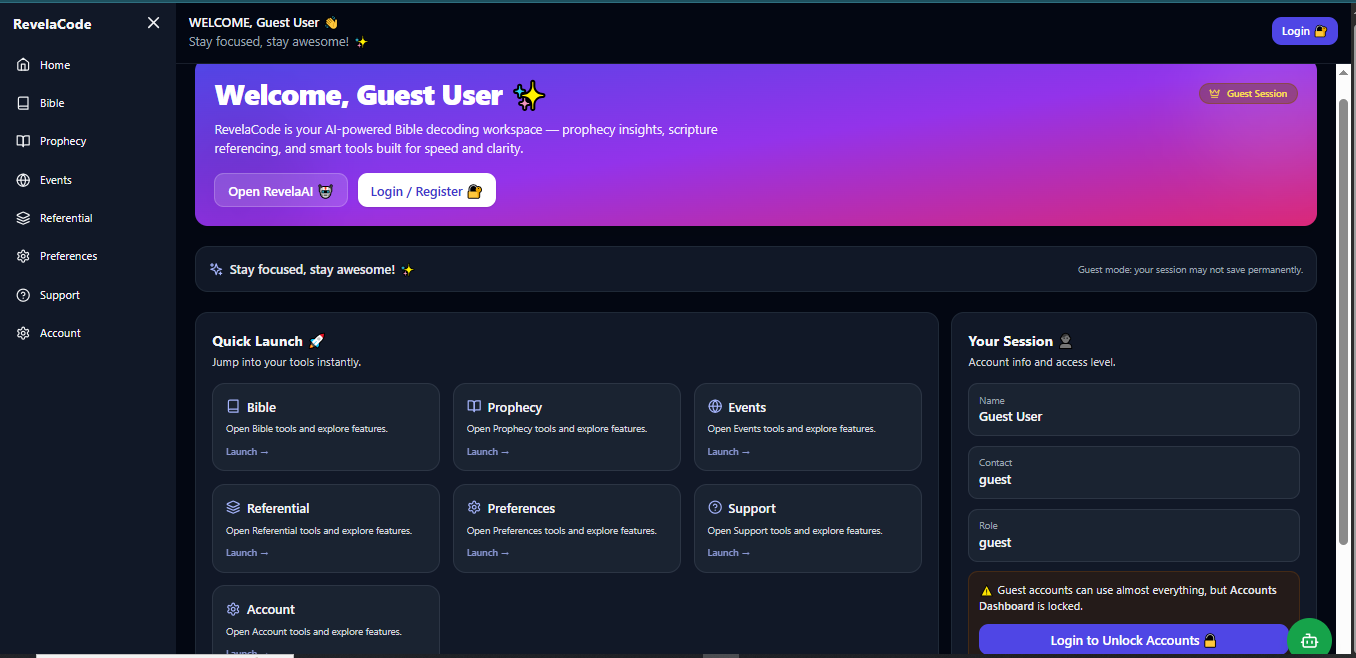Launch the Bible tools card

(247, 451)
